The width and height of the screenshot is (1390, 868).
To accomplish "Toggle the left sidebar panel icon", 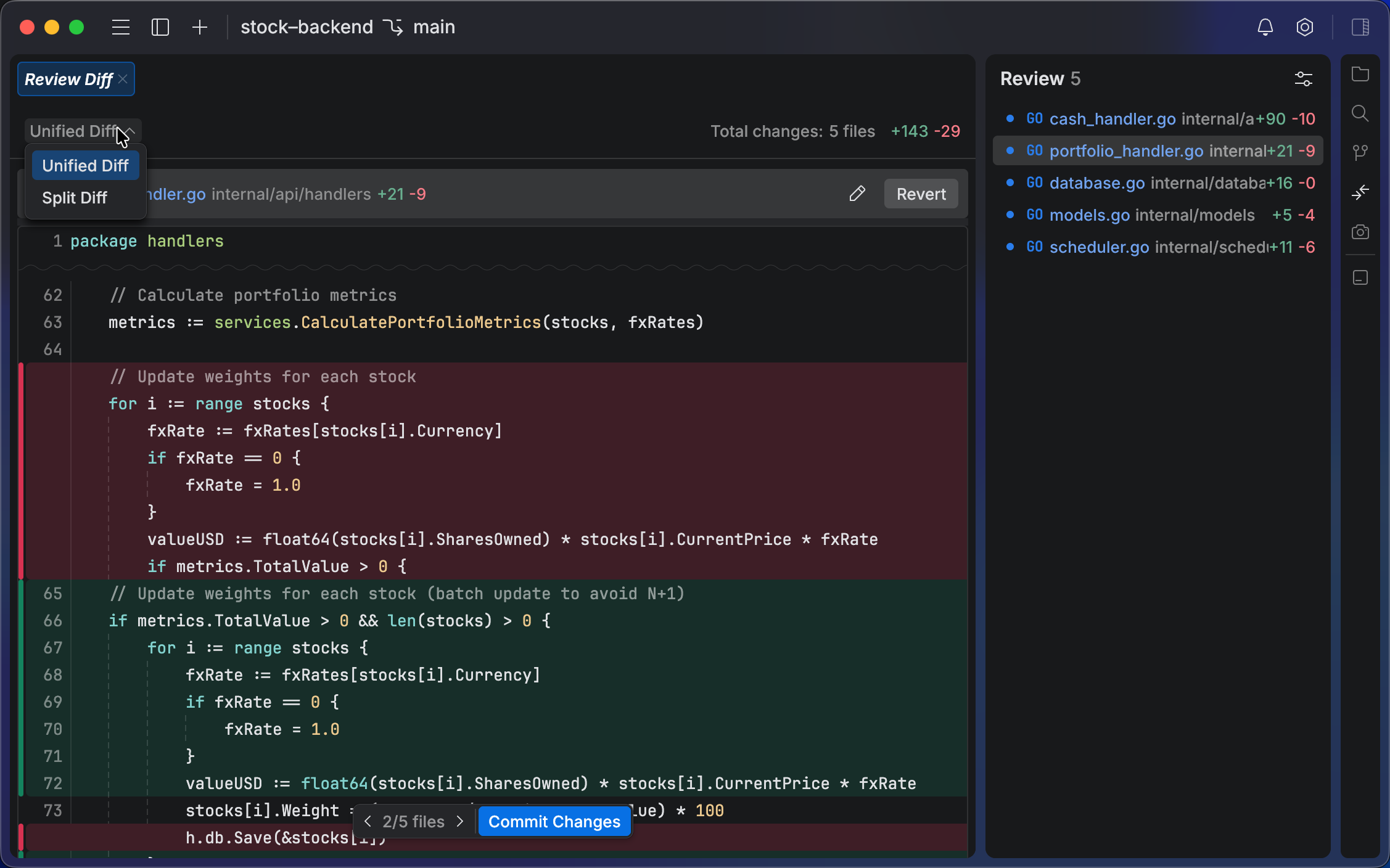I will click(160, 27).
